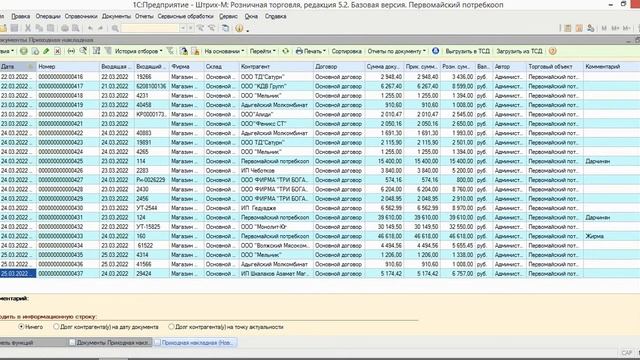Open the Окна menu
640x360 pixels.
point(251,16)
